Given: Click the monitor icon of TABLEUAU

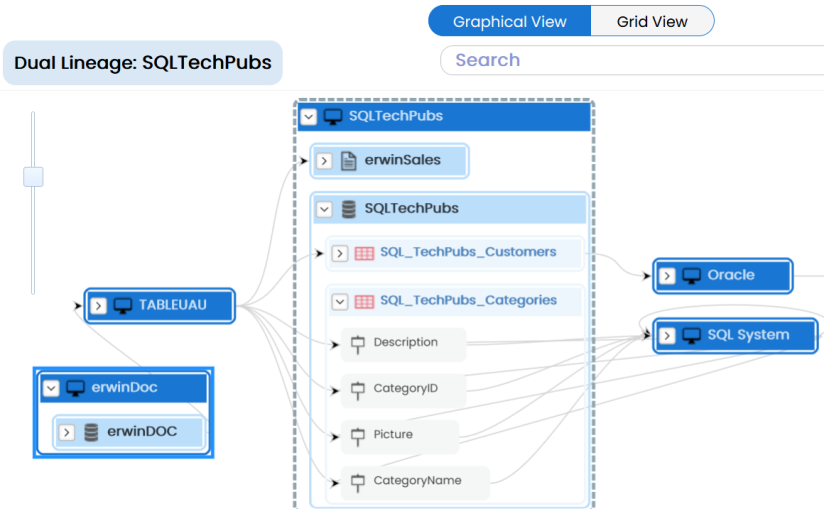Looking at the screenshot, I should (x=123, y=306).
